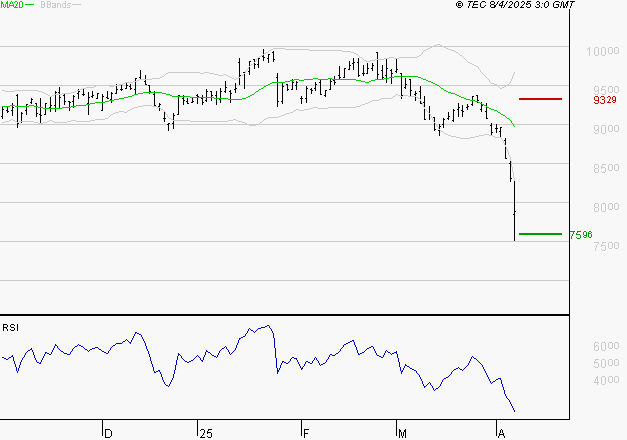The width and height of the screenshot is (627, 440).
Task: Click the BBands legend label
Action: click(55, 5)
